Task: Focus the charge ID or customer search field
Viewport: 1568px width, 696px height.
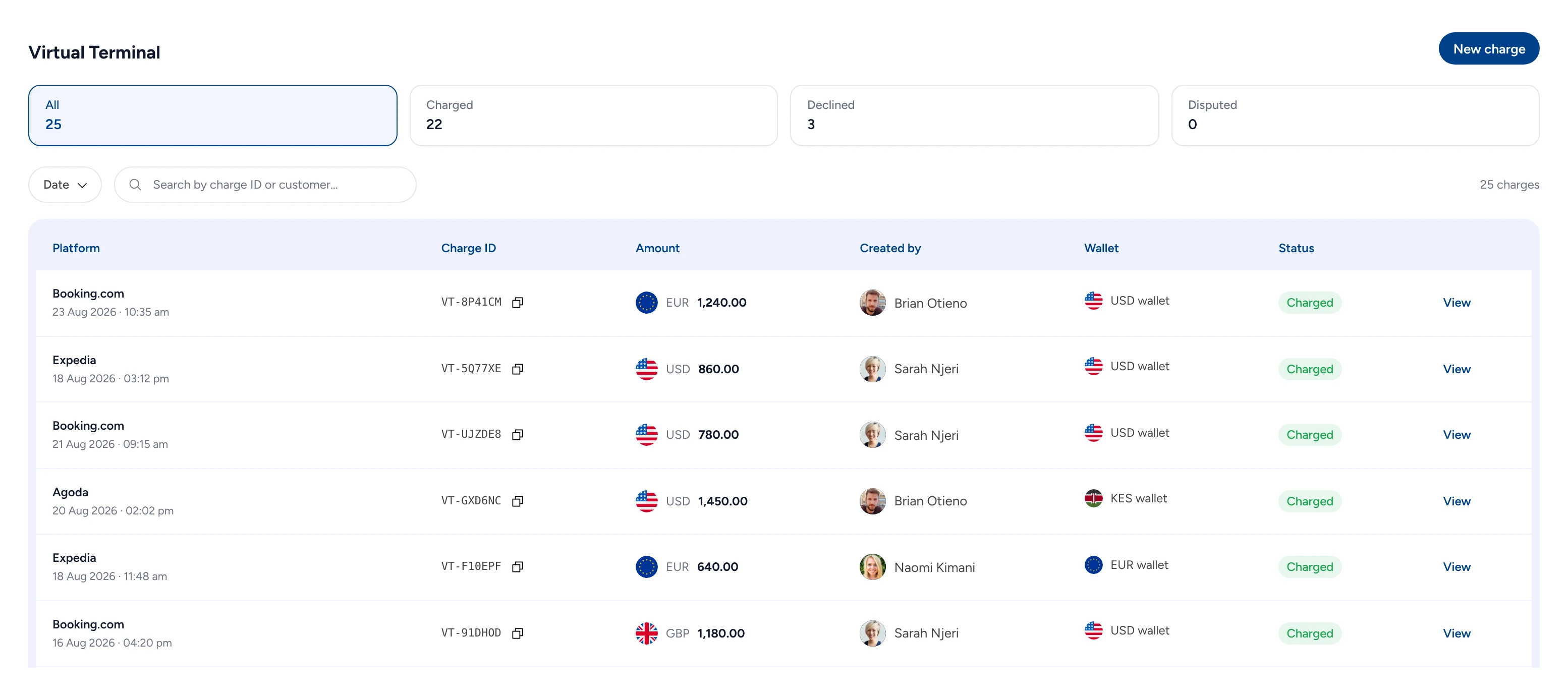Action: (265, 185)
